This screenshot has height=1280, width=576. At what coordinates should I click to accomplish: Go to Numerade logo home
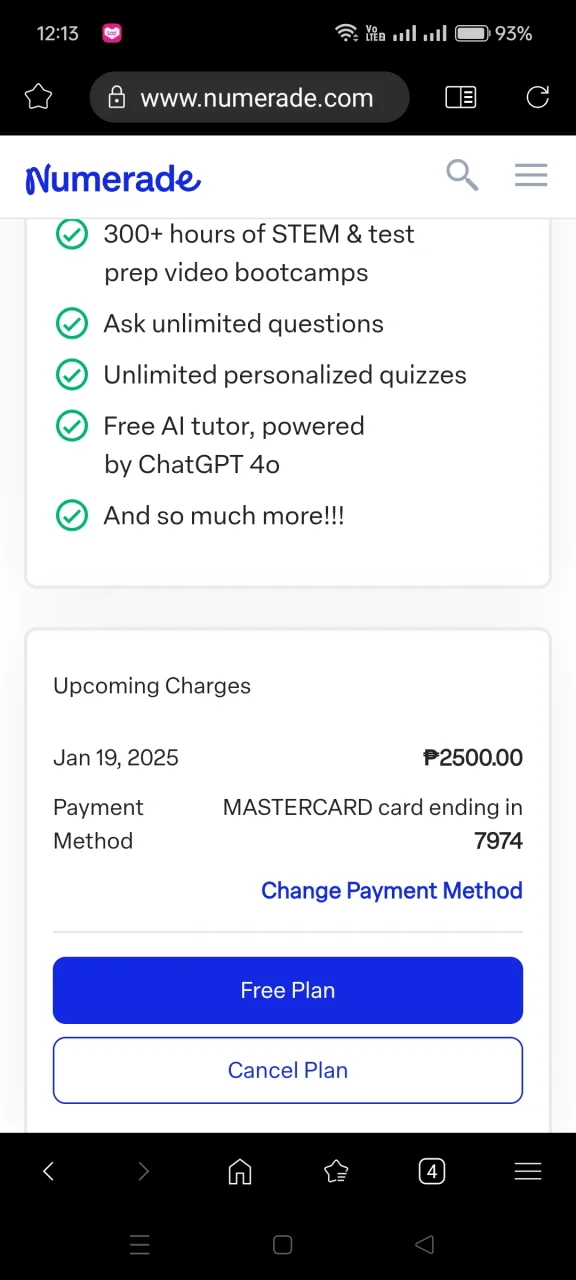pyautogui.click(x=113, y=178)
